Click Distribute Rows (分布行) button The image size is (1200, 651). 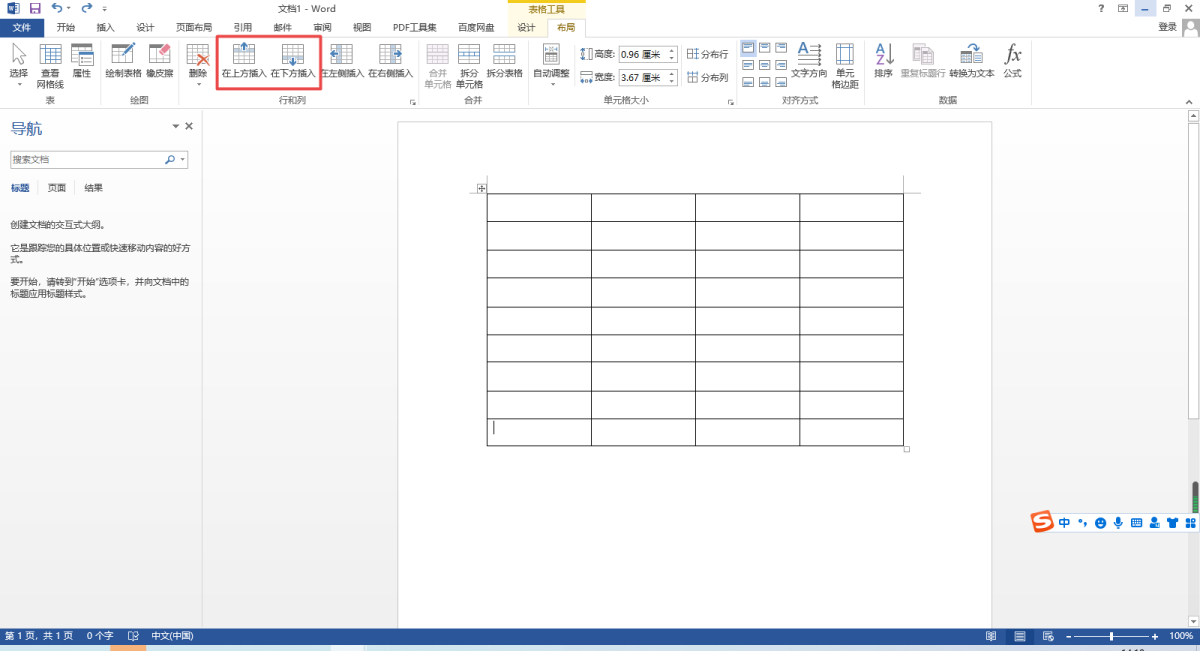(708, 54)
